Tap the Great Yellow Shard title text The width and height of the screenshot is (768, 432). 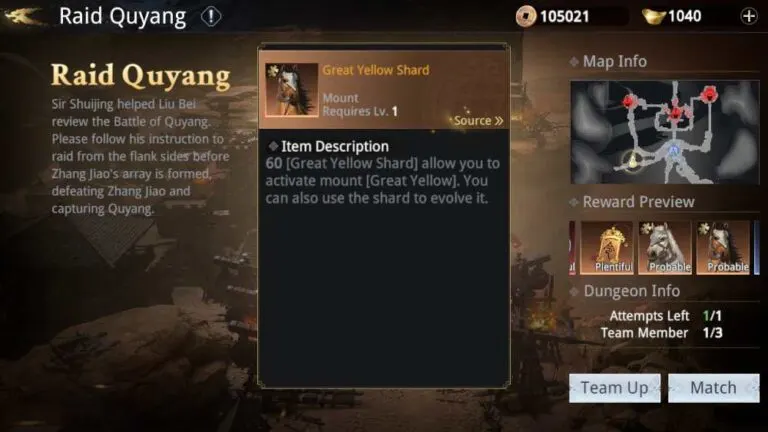click(x=376, y=70)
